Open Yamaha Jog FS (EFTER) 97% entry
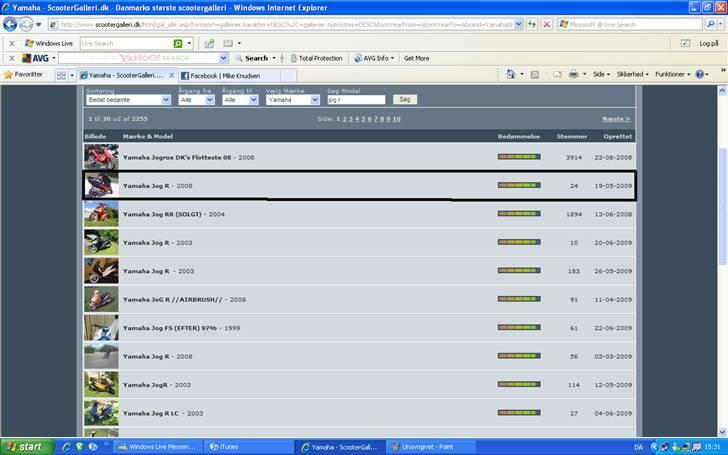 click(x=170, y=328)
